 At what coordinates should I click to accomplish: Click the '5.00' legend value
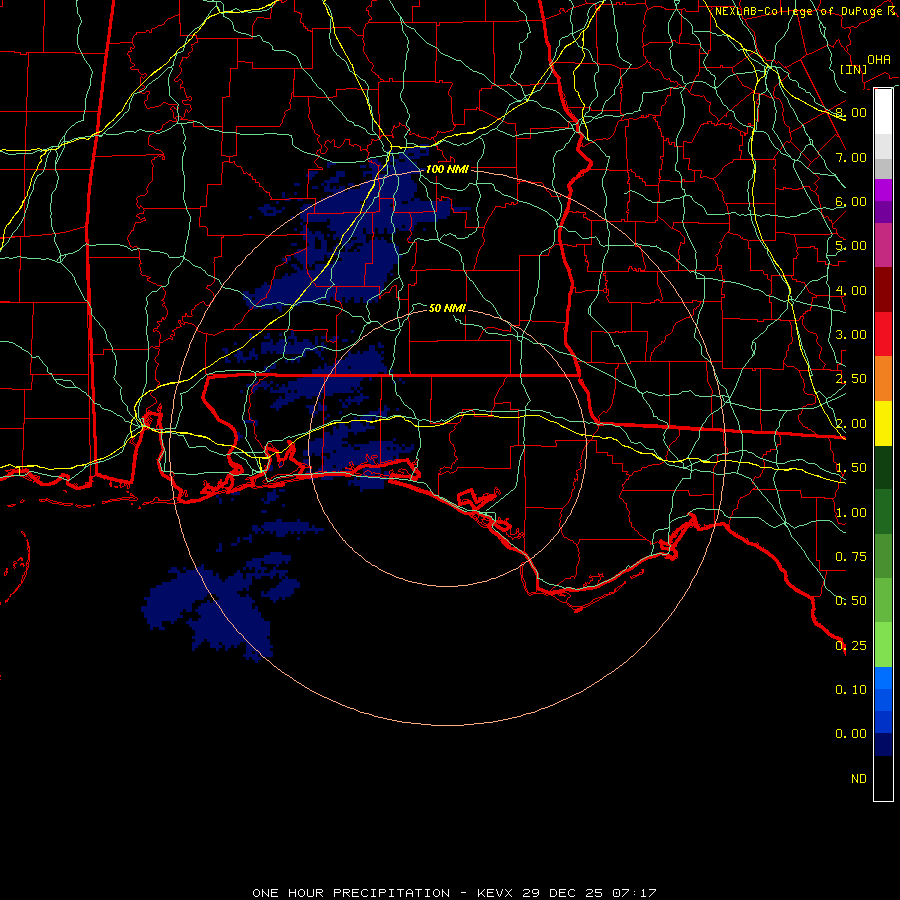pos(851,246)
